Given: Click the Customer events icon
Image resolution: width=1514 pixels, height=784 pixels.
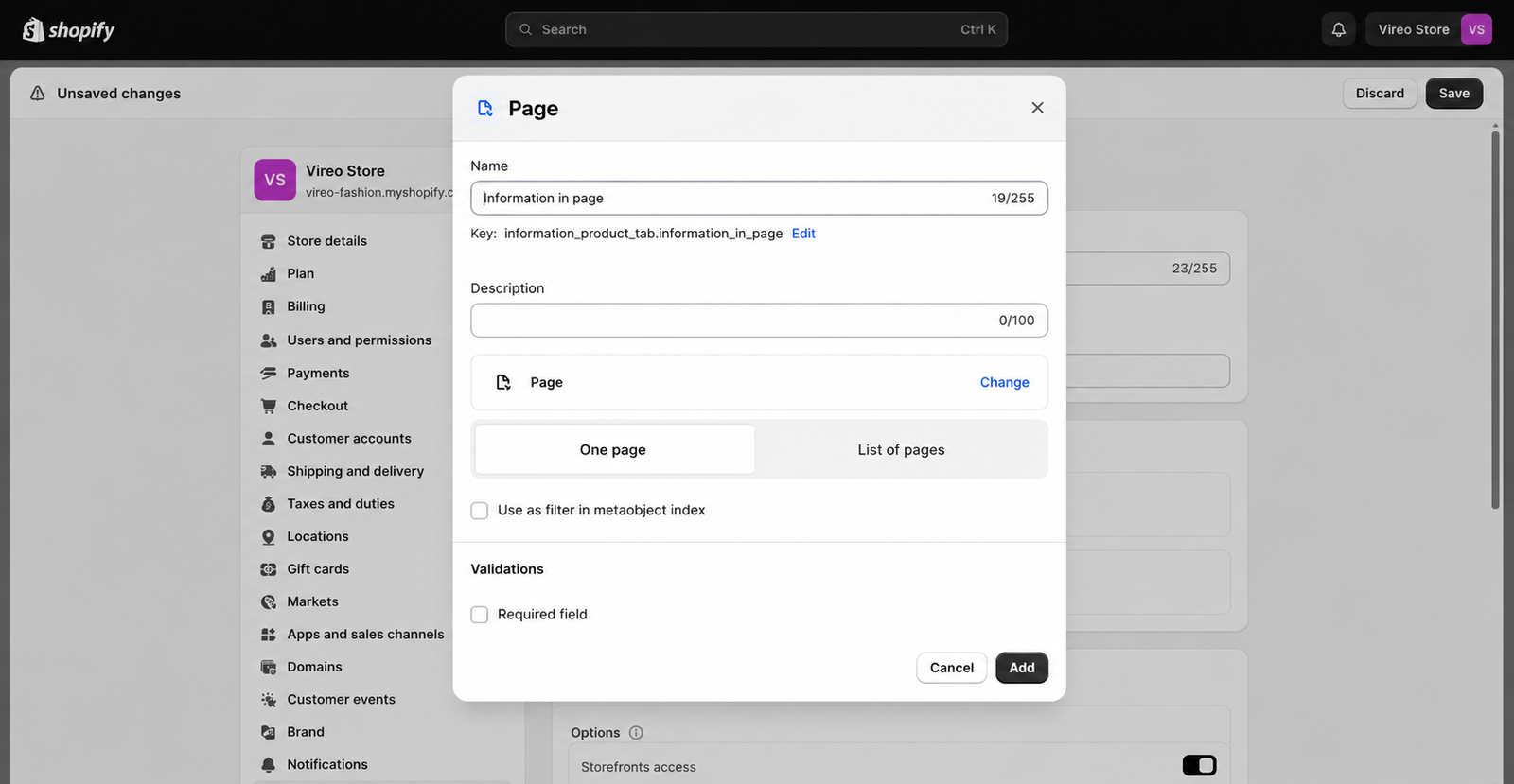Looking at the screenshot, I should [x=268, y=700].
